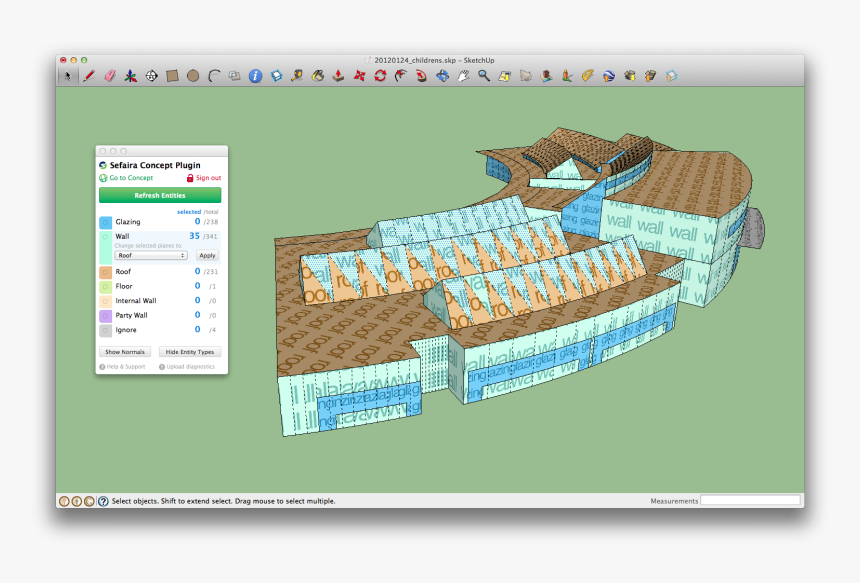Activate the Arc tool
The width and height of the screenshot is (860, 583).
213,75
